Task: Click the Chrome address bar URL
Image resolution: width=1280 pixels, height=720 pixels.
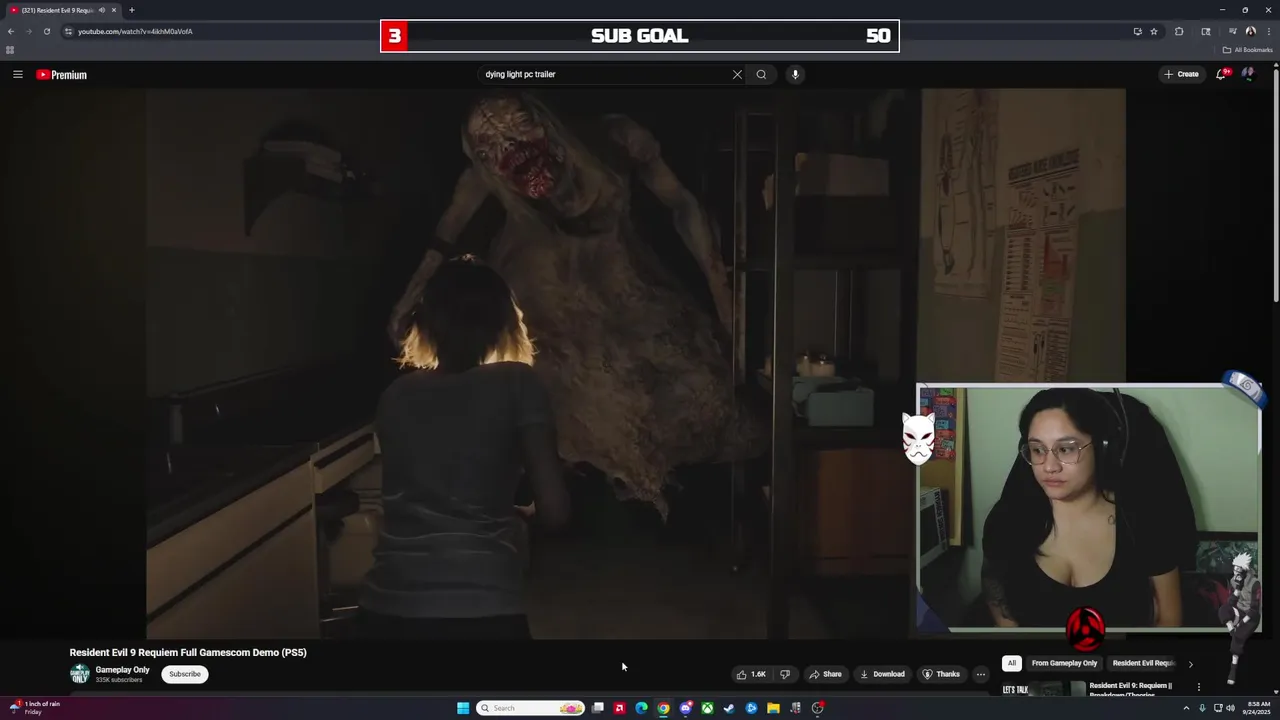Action: (x=135, y=31)
